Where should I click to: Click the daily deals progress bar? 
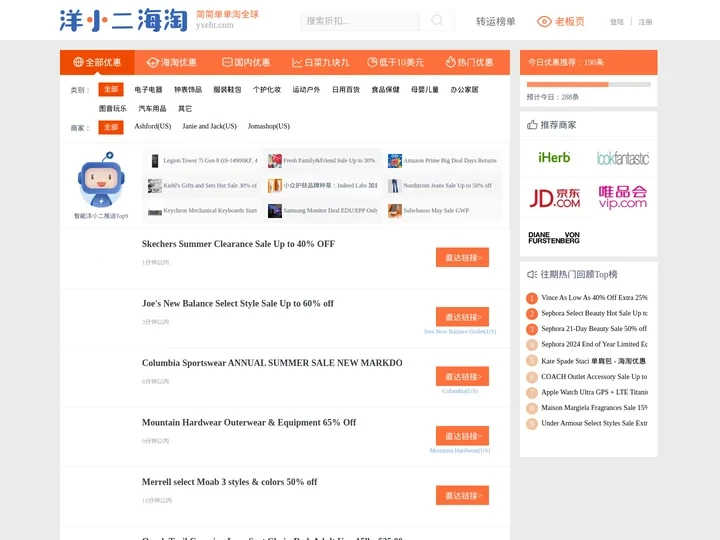[x=588, y=84]
